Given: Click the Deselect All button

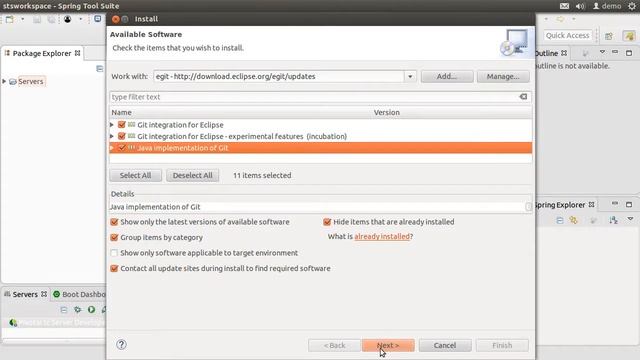Looking at the screenshot, I should click(193, 176).
